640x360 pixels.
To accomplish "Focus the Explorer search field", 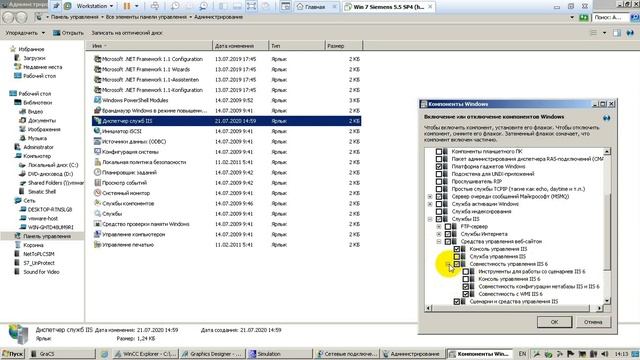I will tap(611, 17).
